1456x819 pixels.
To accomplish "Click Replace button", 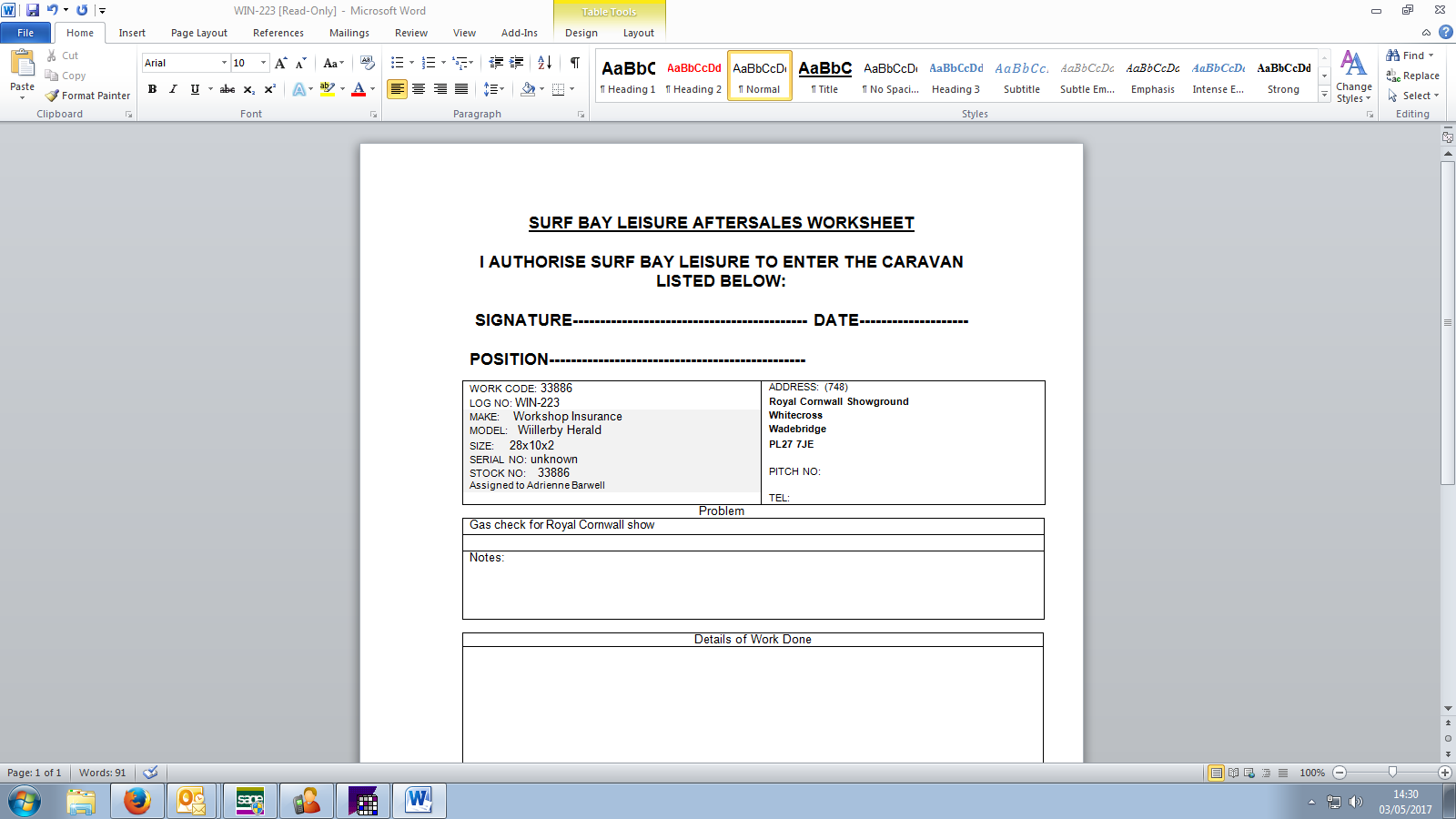I will 1412,76.
